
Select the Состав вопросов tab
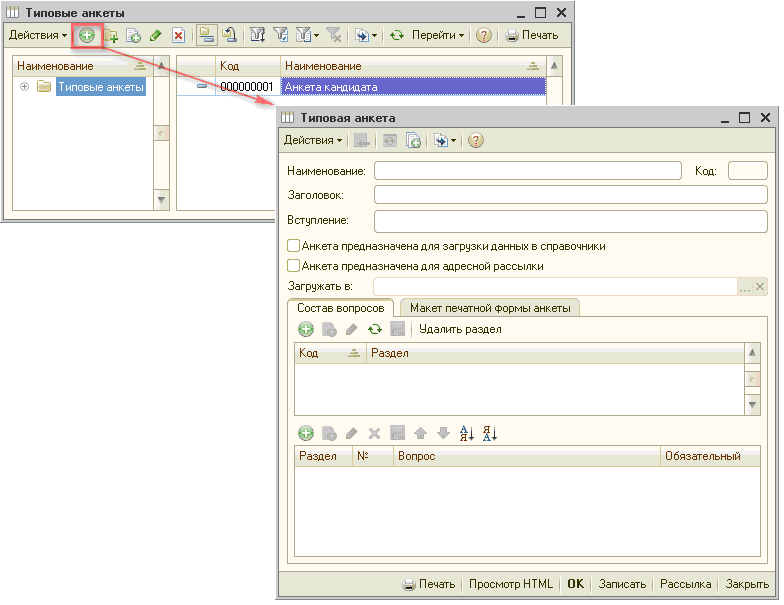click(340, 308)
